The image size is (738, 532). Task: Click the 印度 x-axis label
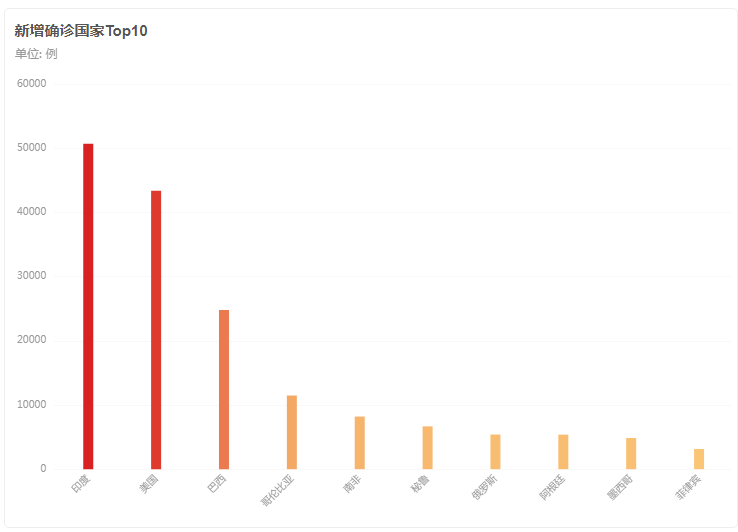coord(80,486)
